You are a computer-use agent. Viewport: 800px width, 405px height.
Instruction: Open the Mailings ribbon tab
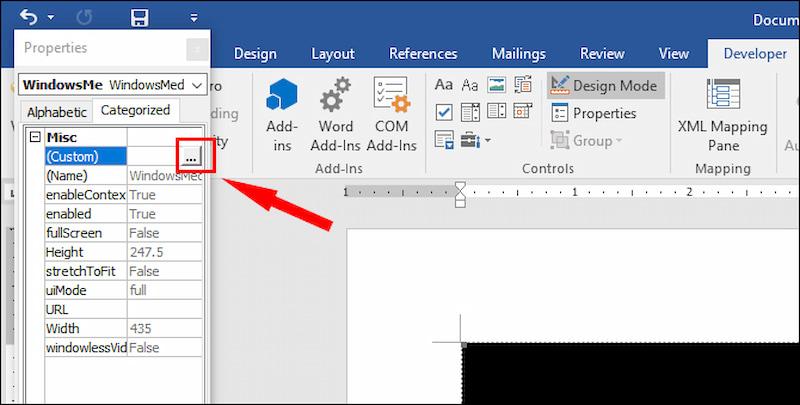pos(519,54)
